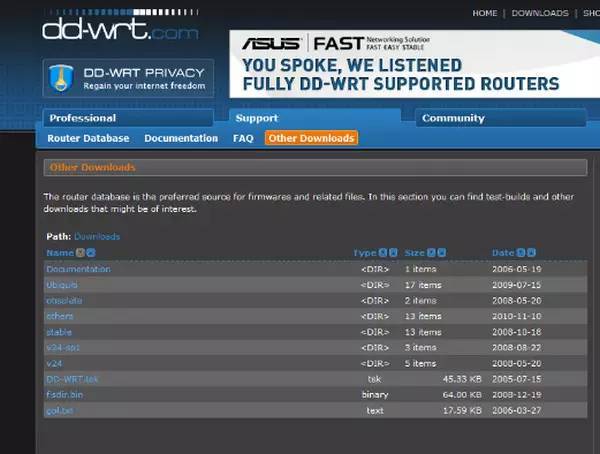Image resolution: width=600 pixels, height=454 pixels.
Task: Open the Documentation directory in file list
Action: point(78,269)
